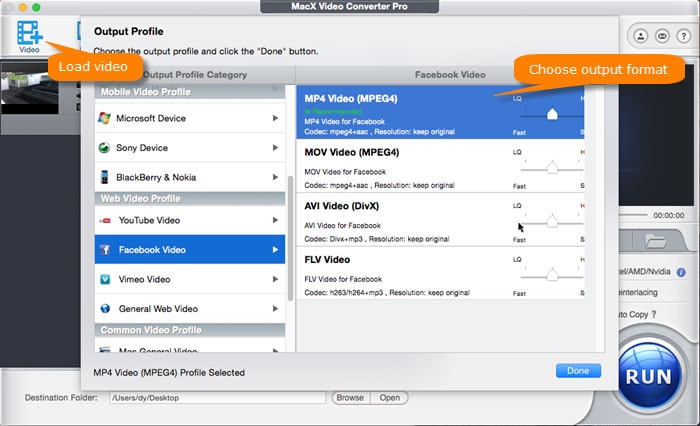700x426 pixels.
Task: Open the output folder icon tab
Action: [655, 242]
